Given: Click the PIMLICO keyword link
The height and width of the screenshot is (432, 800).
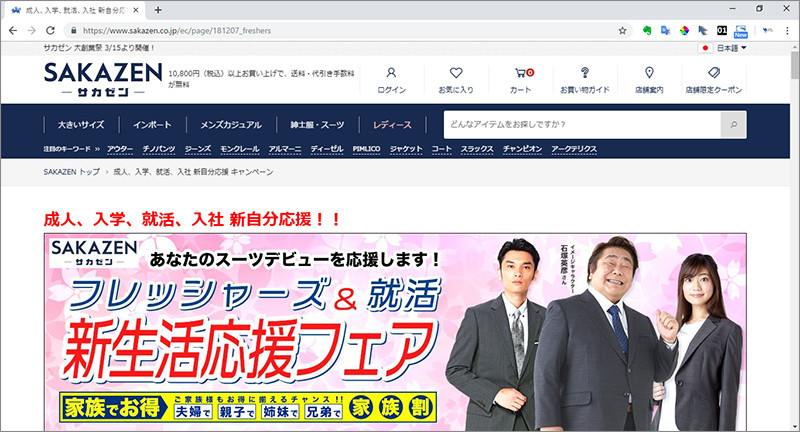Looking at the screenshot, I should click(x=366, y=149).
